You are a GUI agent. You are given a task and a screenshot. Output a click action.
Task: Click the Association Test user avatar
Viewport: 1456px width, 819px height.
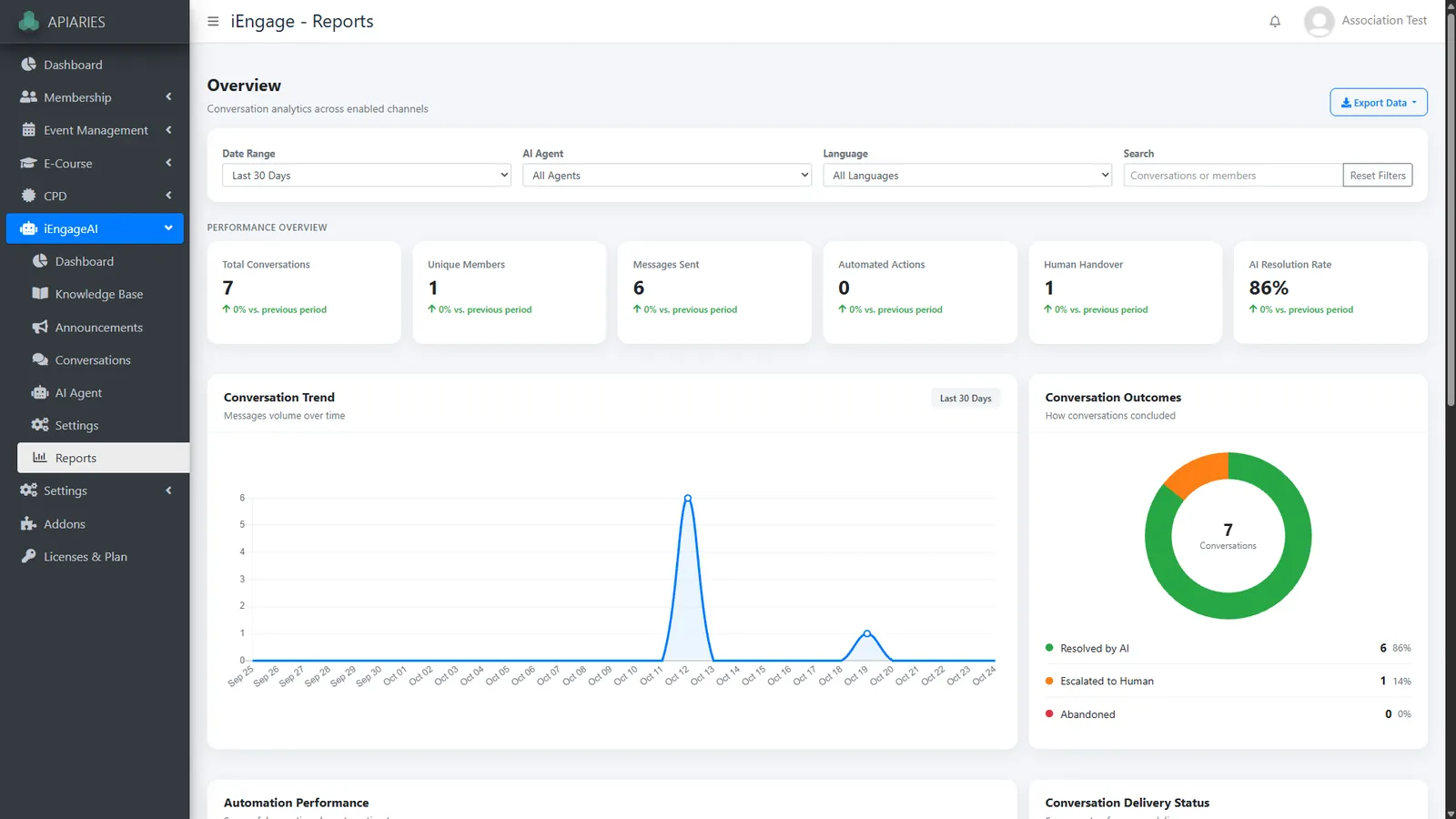point(1319,21)
